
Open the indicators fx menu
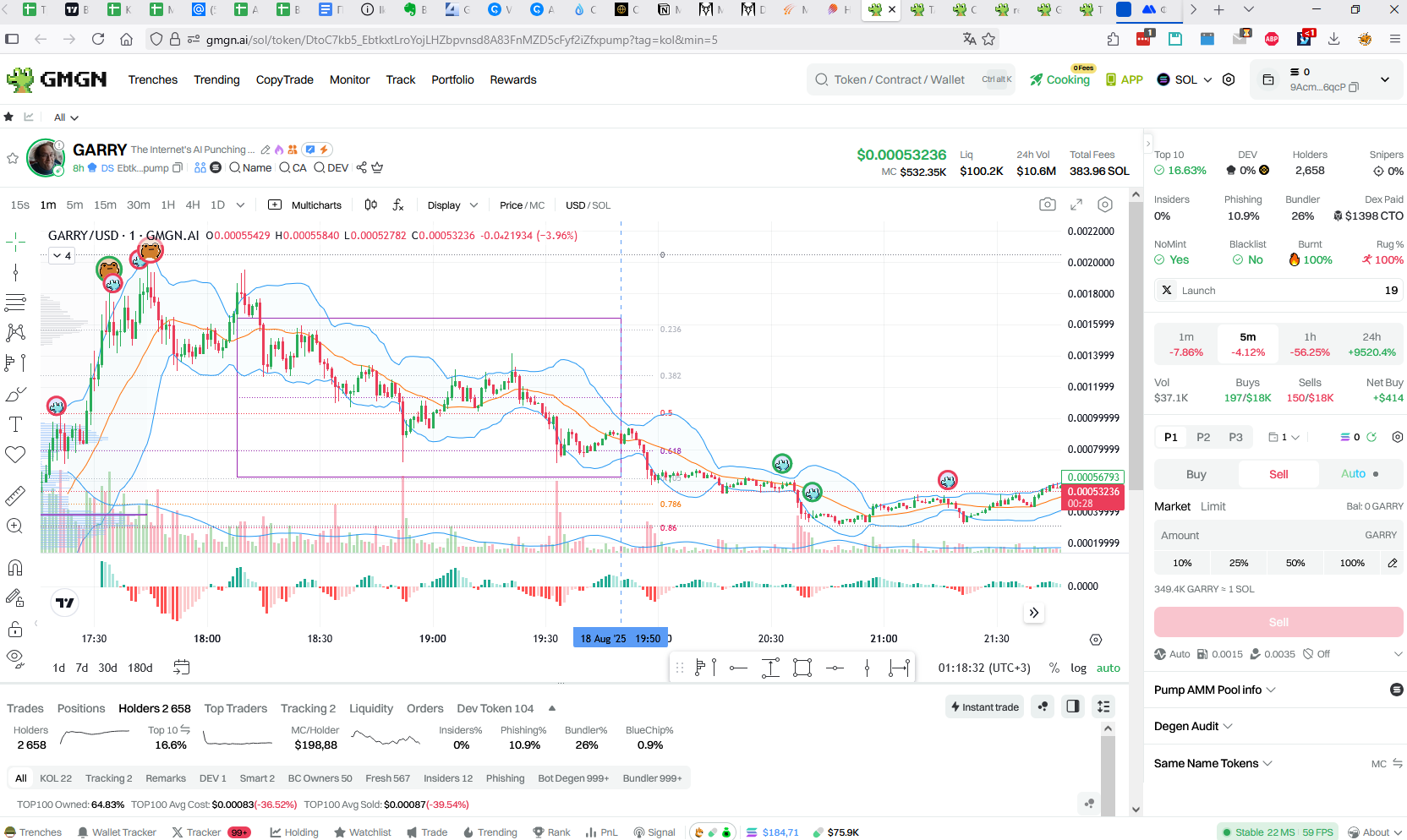[398, 205]
